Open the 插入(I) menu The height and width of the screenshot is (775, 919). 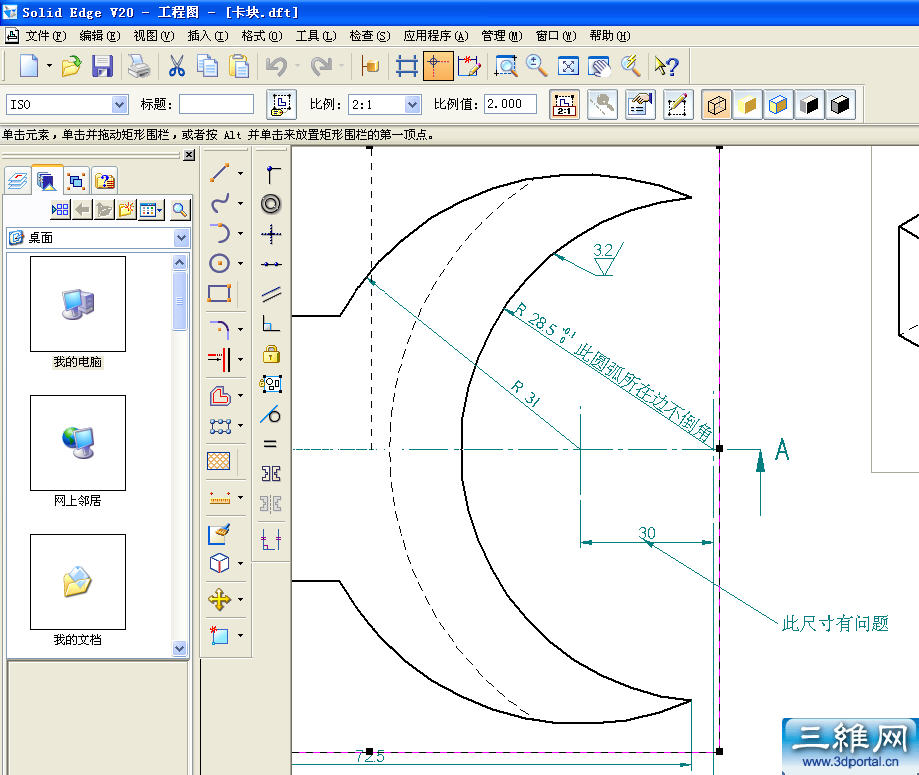pyautogui.click(x=207, y=36)
